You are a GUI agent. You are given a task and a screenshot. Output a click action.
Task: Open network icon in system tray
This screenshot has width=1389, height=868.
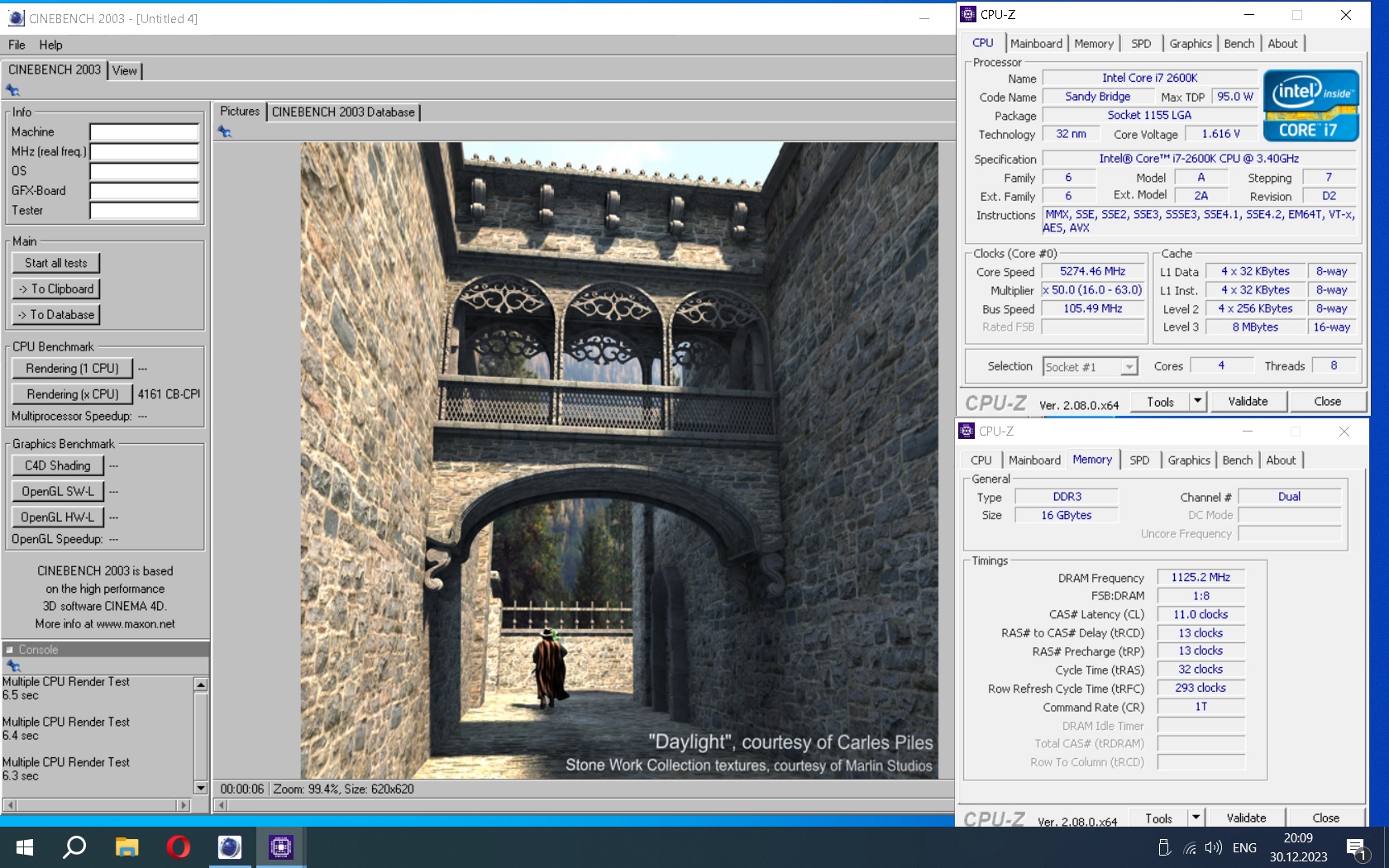[x=1189, y=847]
